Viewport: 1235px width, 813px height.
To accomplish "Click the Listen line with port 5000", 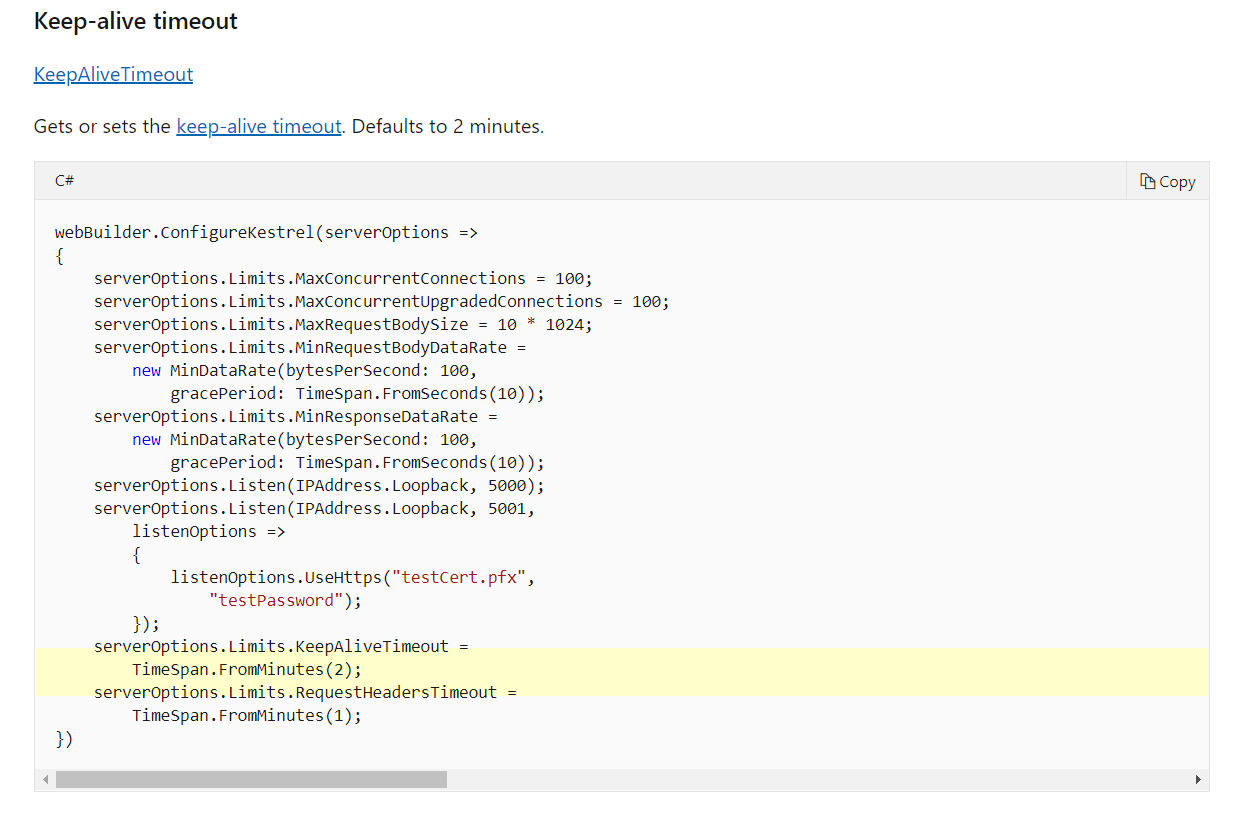I will [318, 485].
